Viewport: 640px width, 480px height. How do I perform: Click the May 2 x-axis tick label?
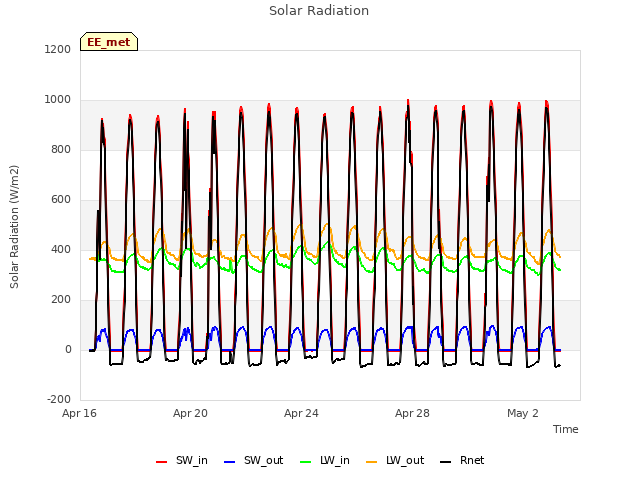pyautogui.click(x=523, y=413)
